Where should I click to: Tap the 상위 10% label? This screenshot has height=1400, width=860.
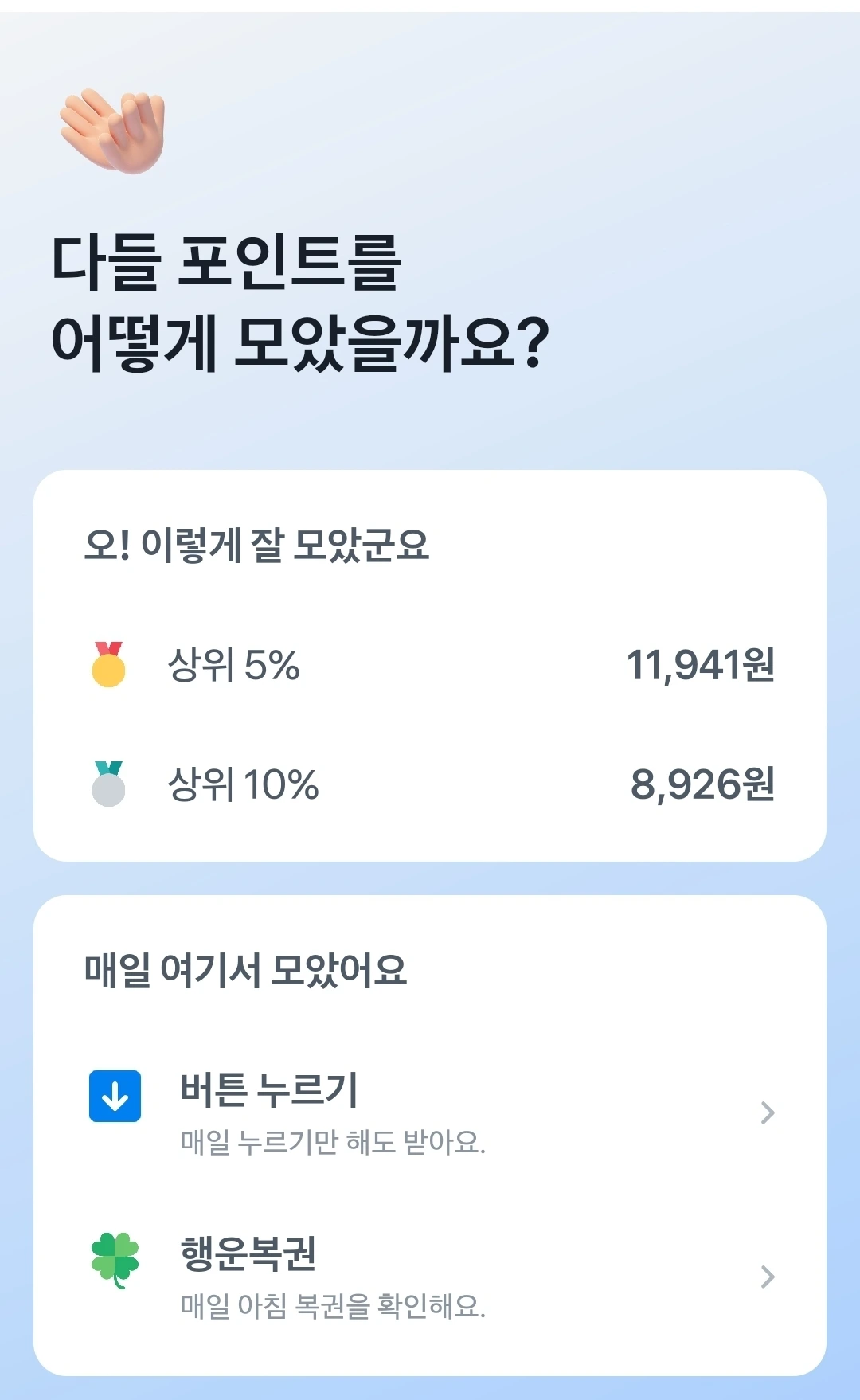coord(243,784)
